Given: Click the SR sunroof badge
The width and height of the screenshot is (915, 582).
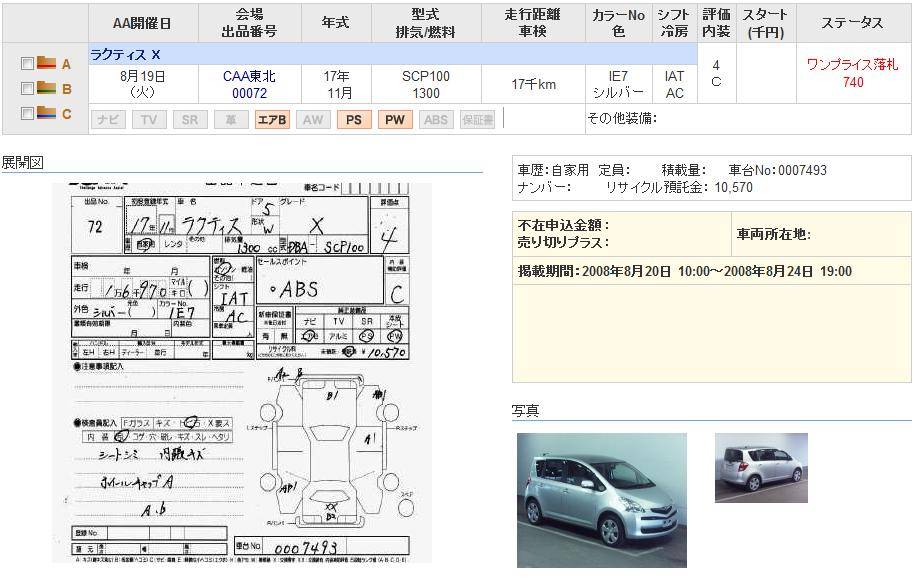Looking at the screenshot, I should tap(190, 120).
